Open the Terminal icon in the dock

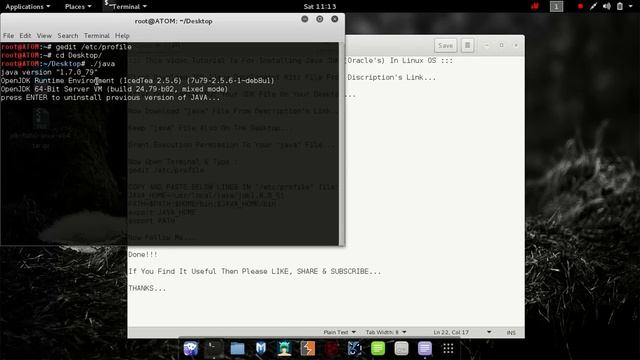213,348
